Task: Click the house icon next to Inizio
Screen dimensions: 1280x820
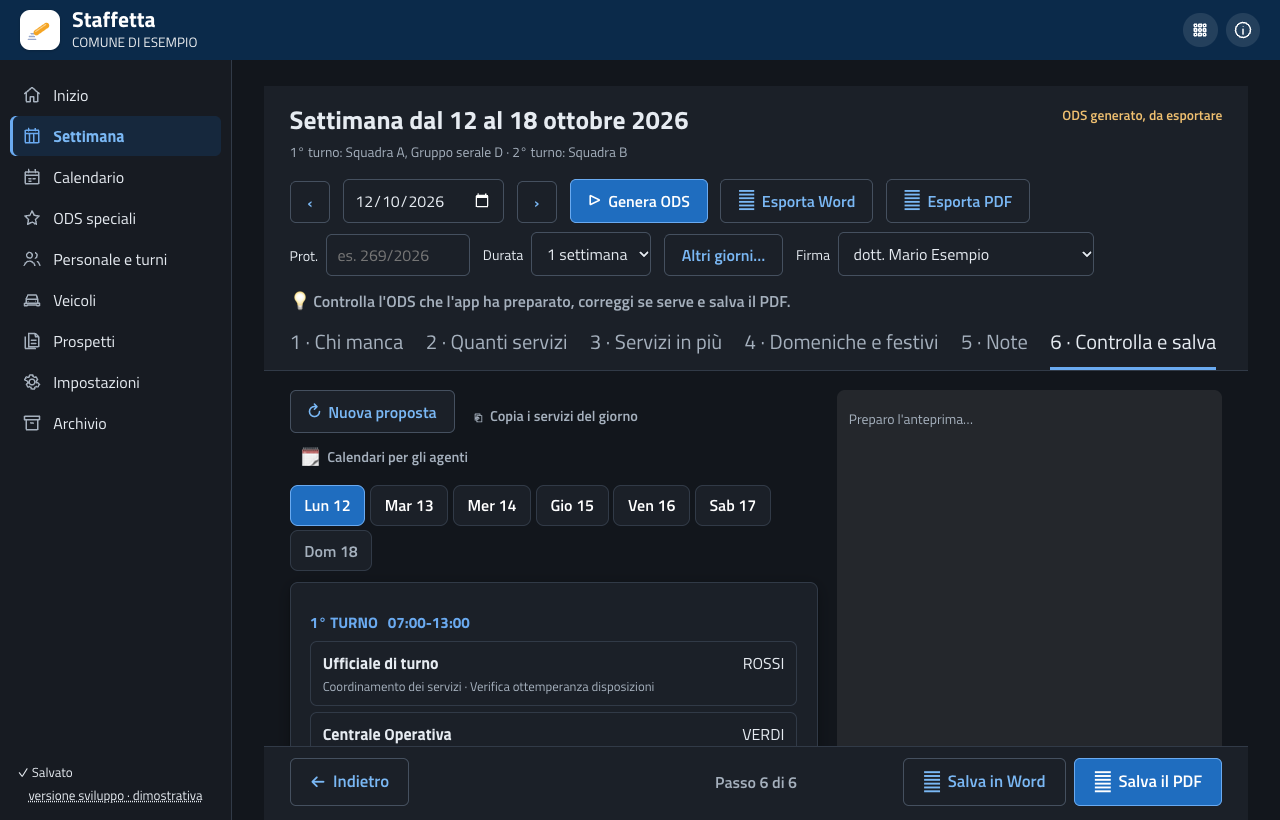Action: tap(32, 95)
